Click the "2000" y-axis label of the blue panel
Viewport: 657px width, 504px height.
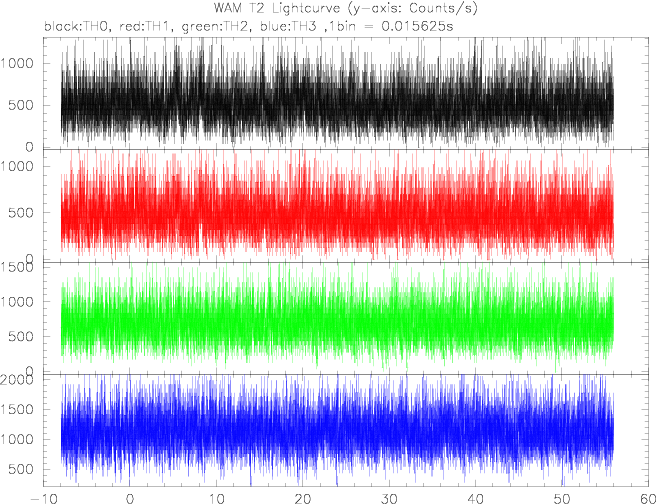(18, 380)
